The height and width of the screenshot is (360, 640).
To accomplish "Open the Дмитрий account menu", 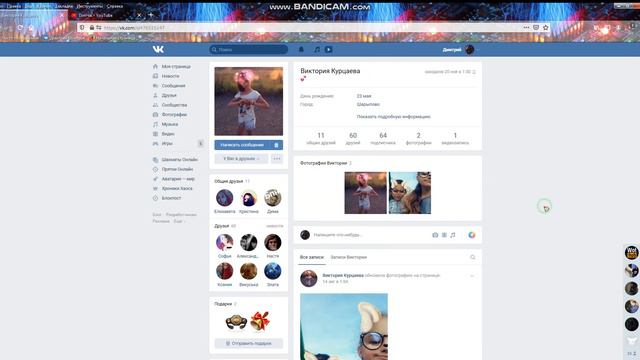I will tap(460, 49).
